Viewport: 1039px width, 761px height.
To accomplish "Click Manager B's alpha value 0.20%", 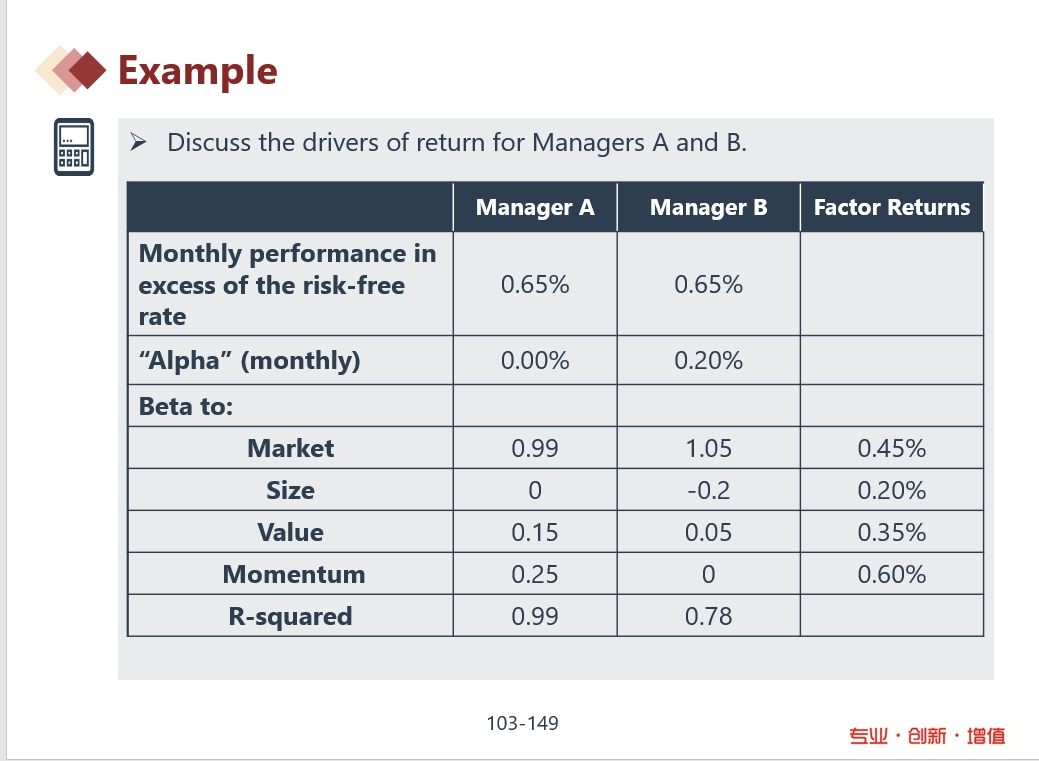I will tap(708, 361).
